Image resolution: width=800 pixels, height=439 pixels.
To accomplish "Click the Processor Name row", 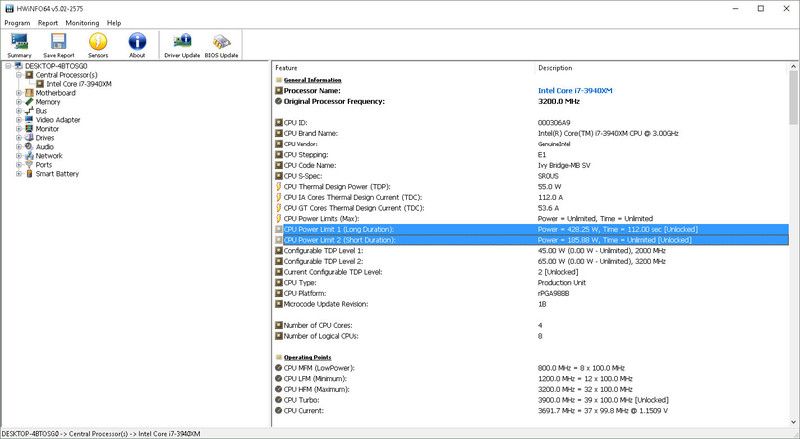I will coord(531,91).
